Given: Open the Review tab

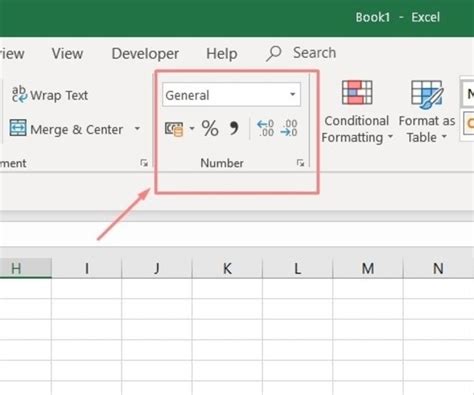Looking at the screenshot, I should 12,53.
